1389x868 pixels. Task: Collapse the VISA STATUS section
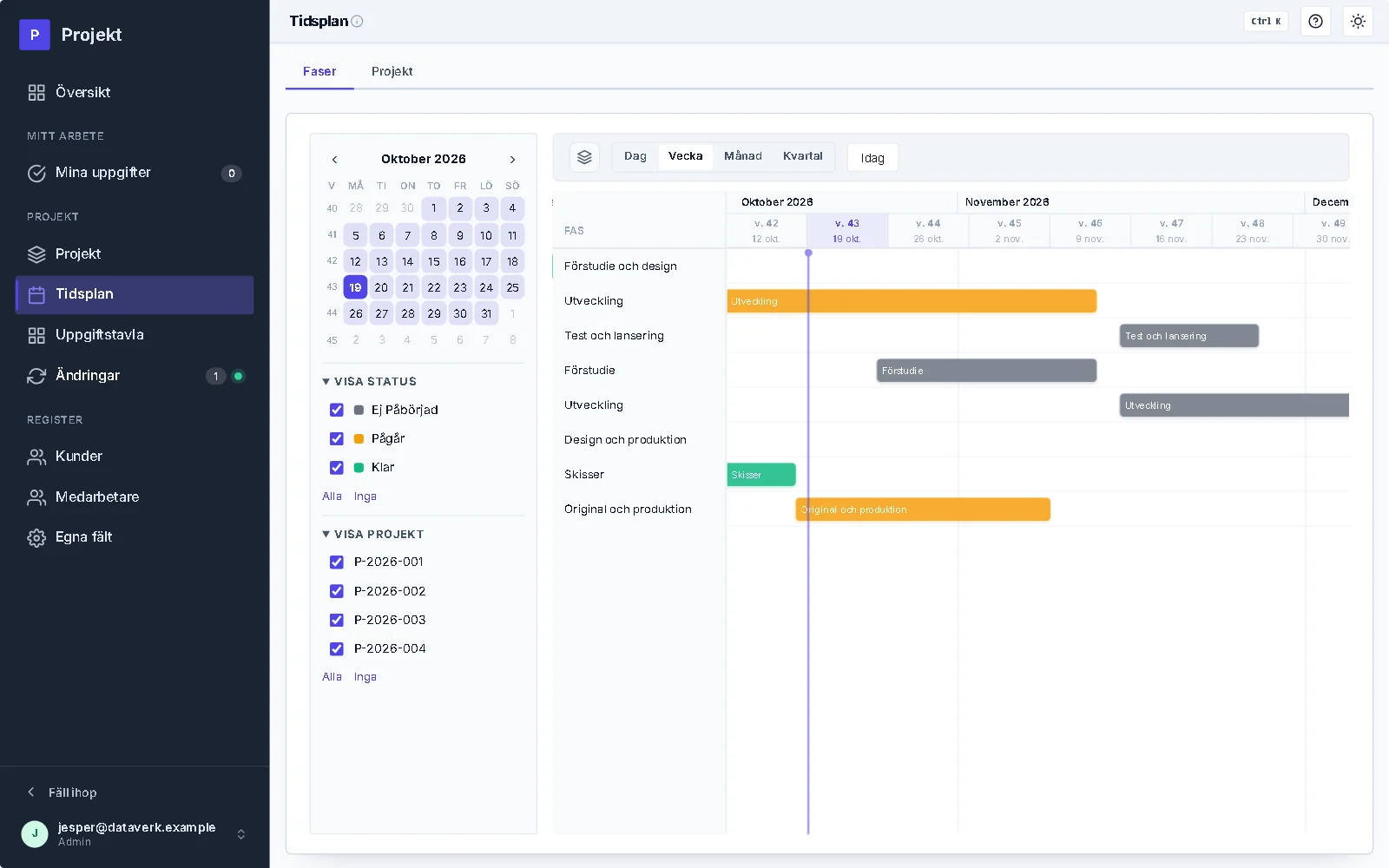coord(369,382)
